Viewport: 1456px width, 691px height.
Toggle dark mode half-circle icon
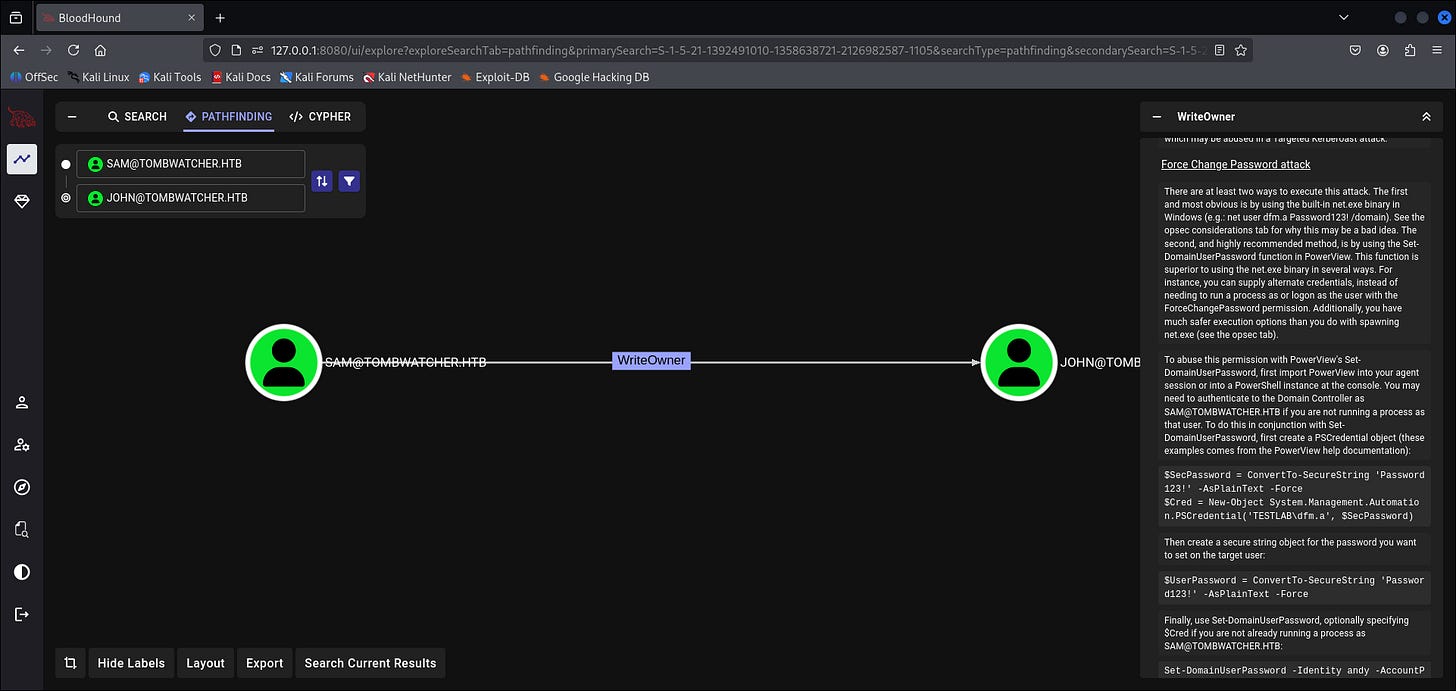(x=22, y=572)
